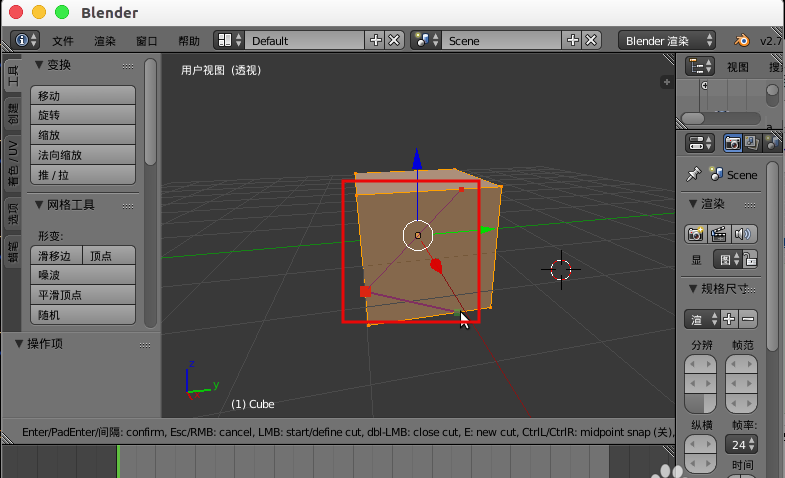Click the render image camera icon
Image resolution: width=785 pixels, height=478 pixels.
point(695,234)
